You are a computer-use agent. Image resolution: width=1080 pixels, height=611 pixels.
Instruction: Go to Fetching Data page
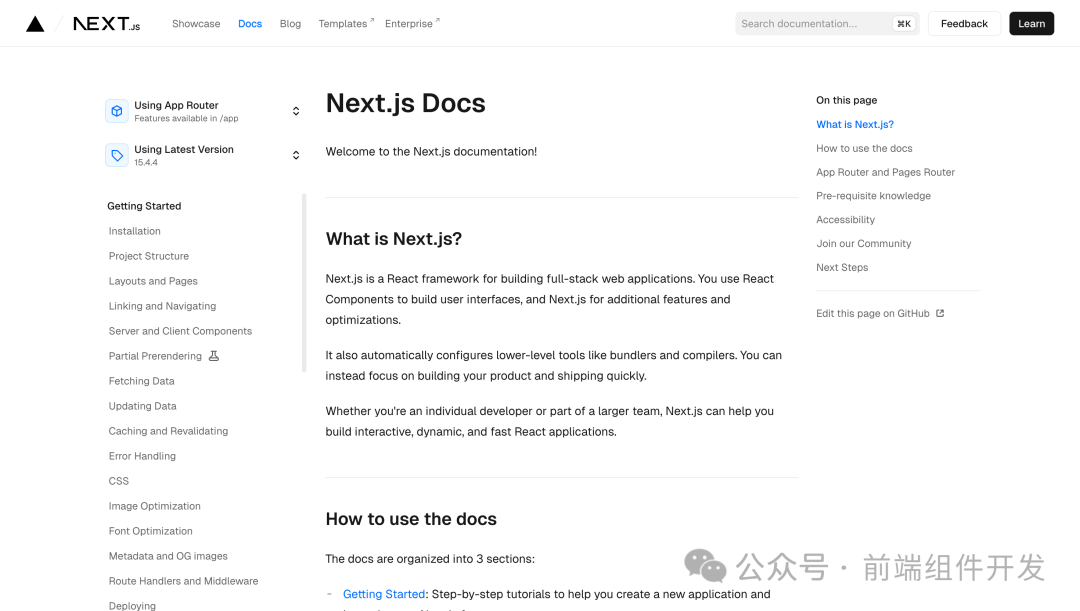141,381
